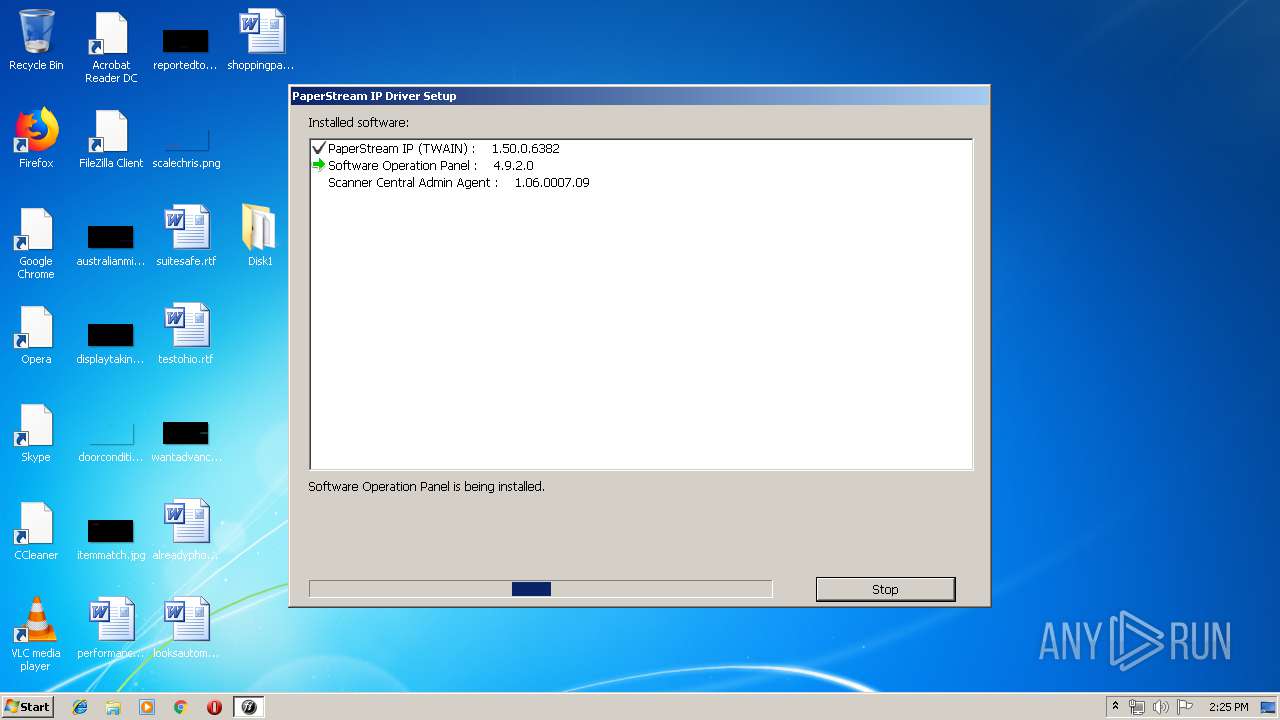1280x720 pixels.
Task: Click the 2:25 PM clock
Action: tap(1229, 707)
